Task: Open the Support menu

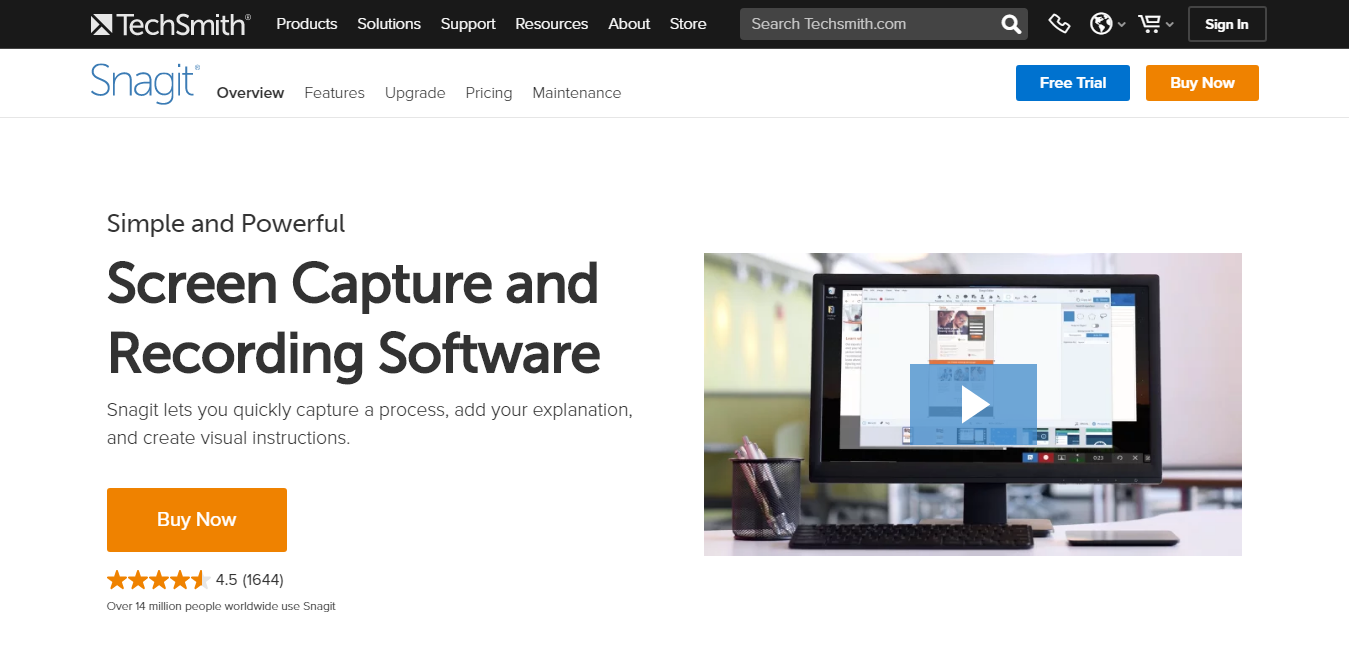Action: click(468, 24)
